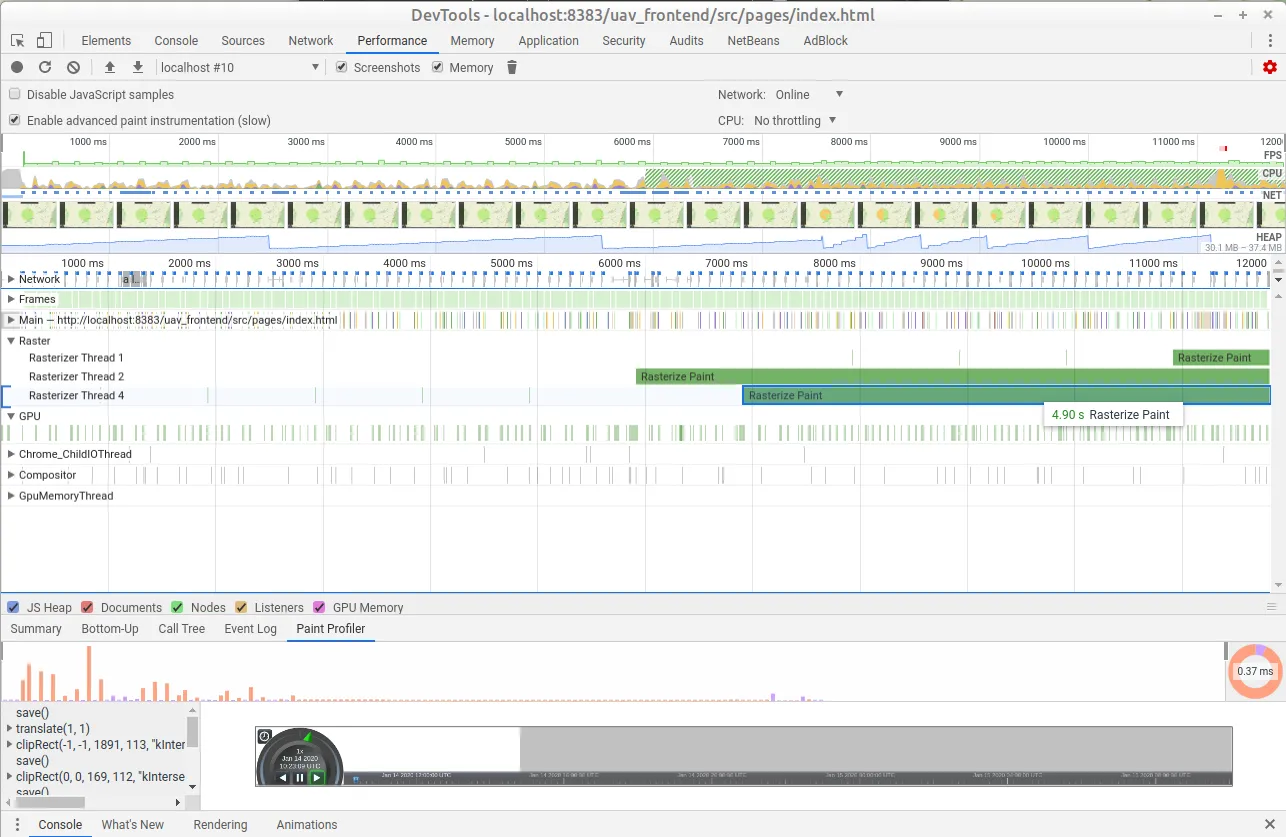Expand the Frames track
The image size is (1286, 837).
[11, 299]
